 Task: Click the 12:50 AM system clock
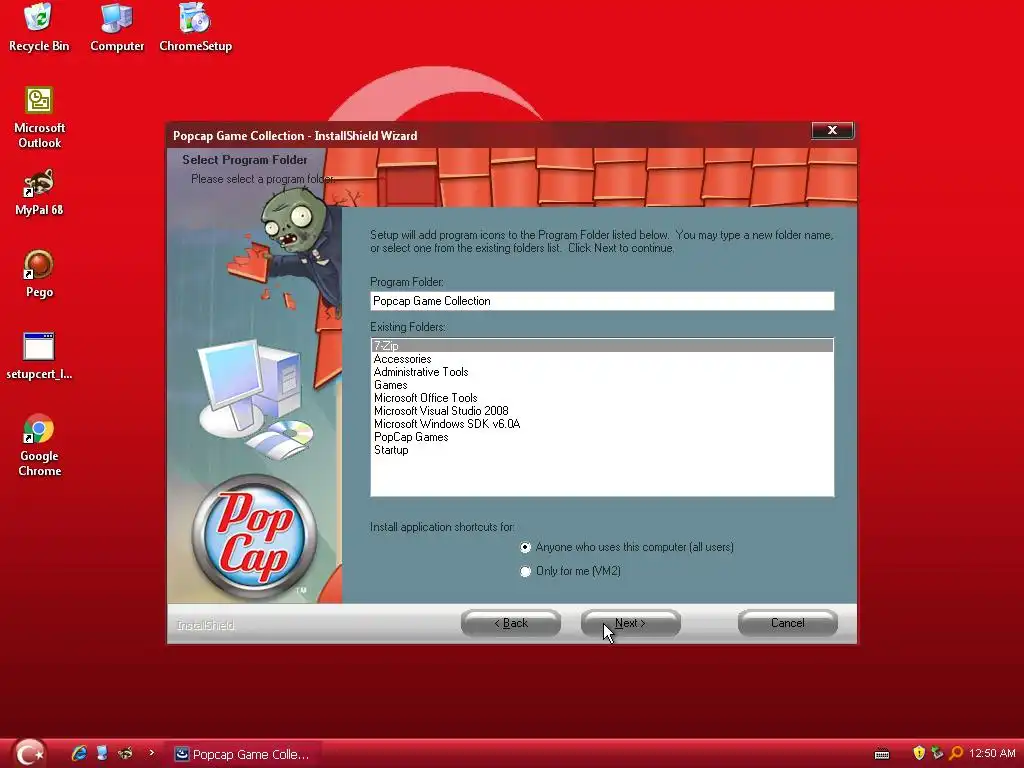(992, 753)
